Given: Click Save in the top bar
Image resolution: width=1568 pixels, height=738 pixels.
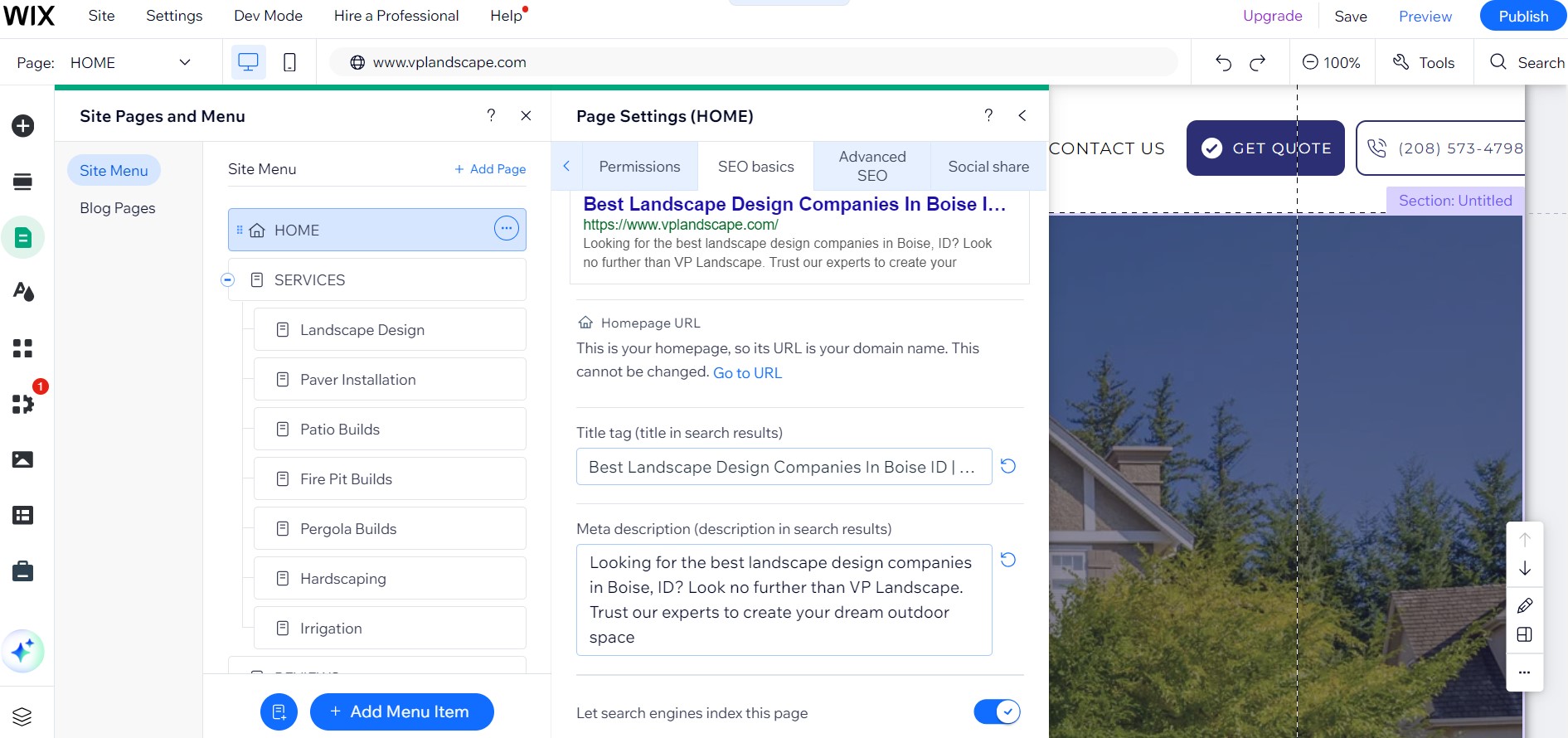Looking at the screenshot, I should click(1350, 17).
